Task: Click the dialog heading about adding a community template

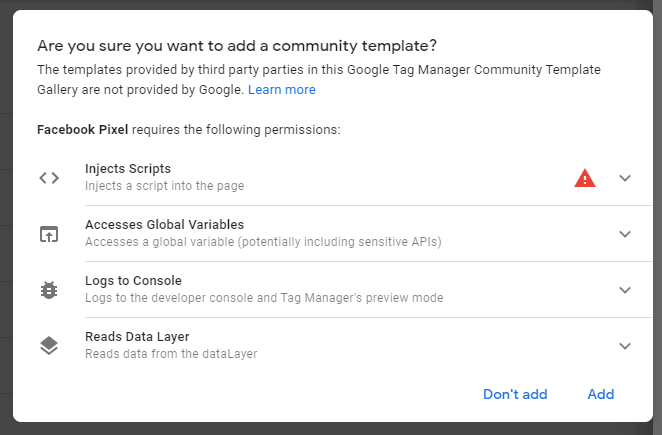Action: (237, 46)
